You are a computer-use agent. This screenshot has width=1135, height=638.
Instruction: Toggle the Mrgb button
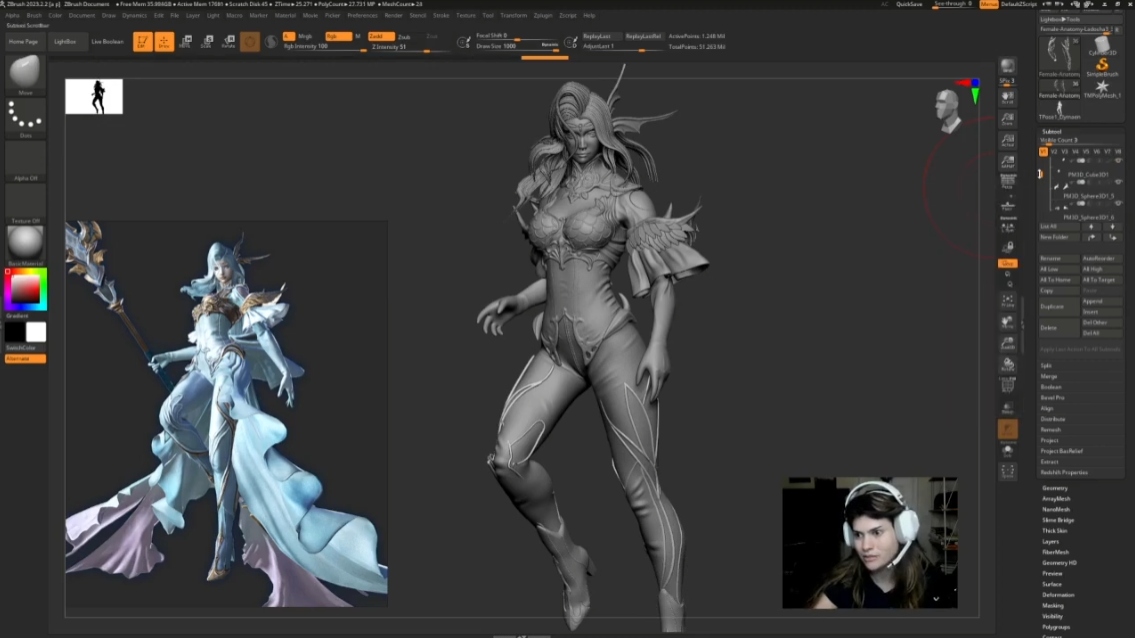(305, 36)
